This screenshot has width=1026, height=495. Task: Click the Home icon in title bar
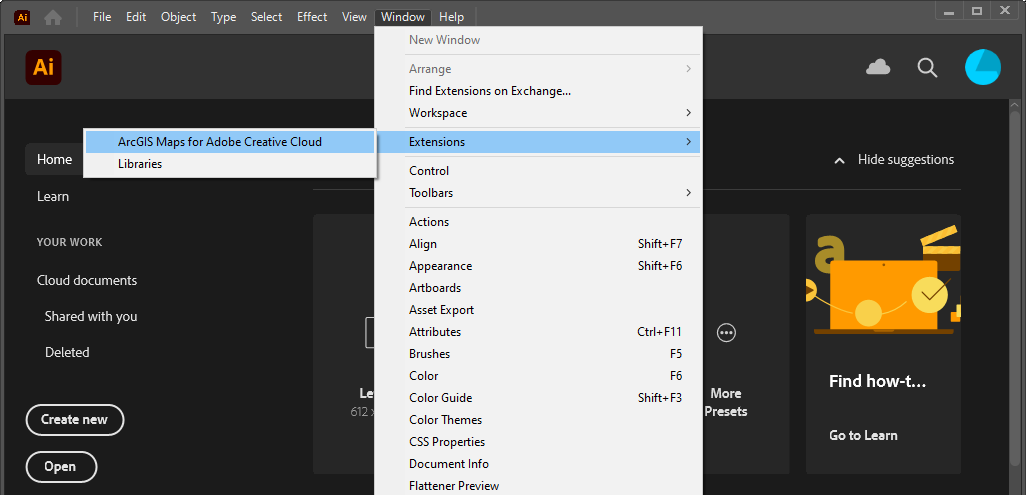coord(53,18)
